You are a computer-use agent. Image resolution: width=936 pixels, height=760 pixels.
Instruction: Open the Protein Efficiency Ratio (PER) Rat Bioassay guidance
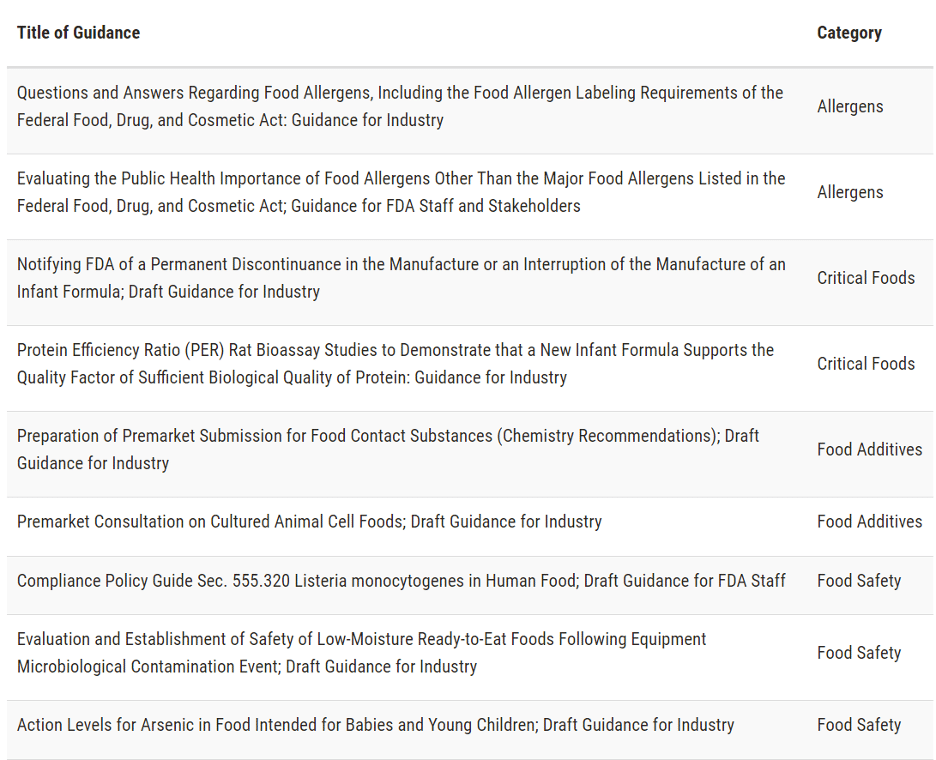(x=395, y=364)
